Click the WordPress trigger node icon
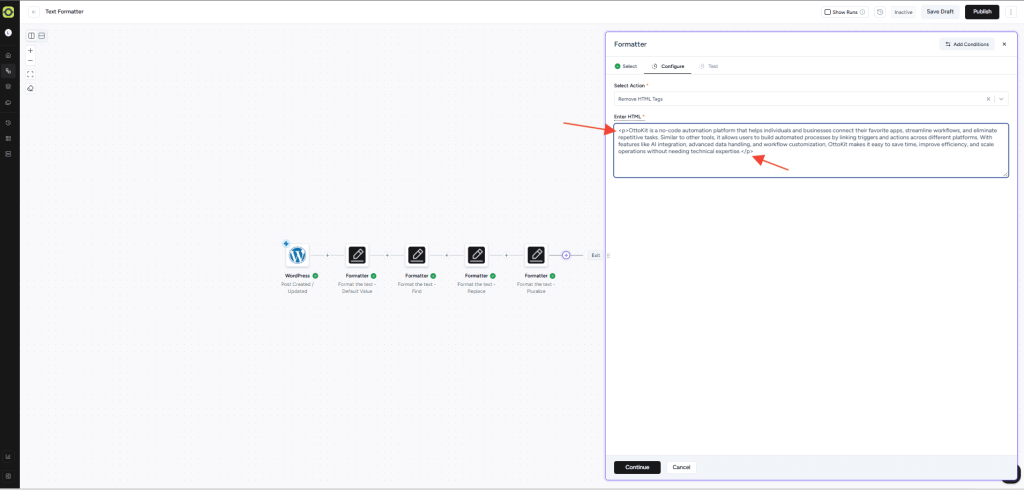Viewport: 1024px width, 490px height. pos(297,255)
